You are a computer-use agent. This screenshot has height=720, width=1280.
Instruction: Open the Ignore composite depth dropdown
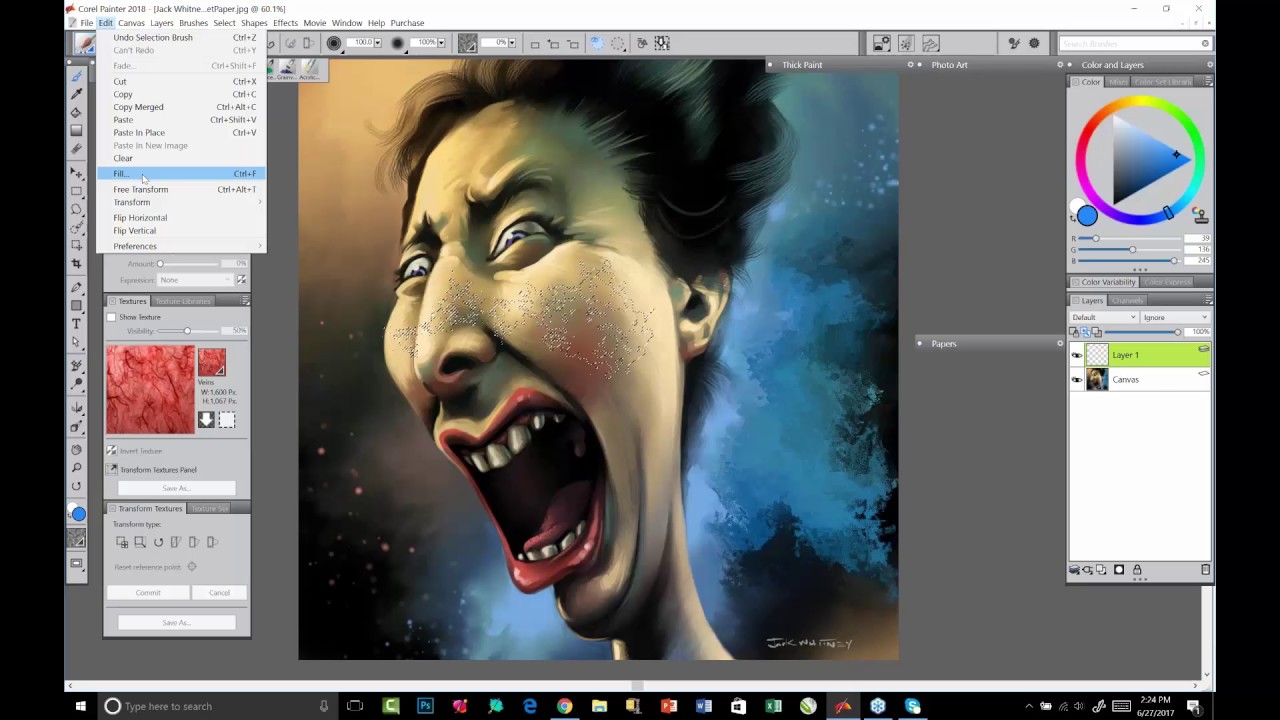coord(1175,317)
